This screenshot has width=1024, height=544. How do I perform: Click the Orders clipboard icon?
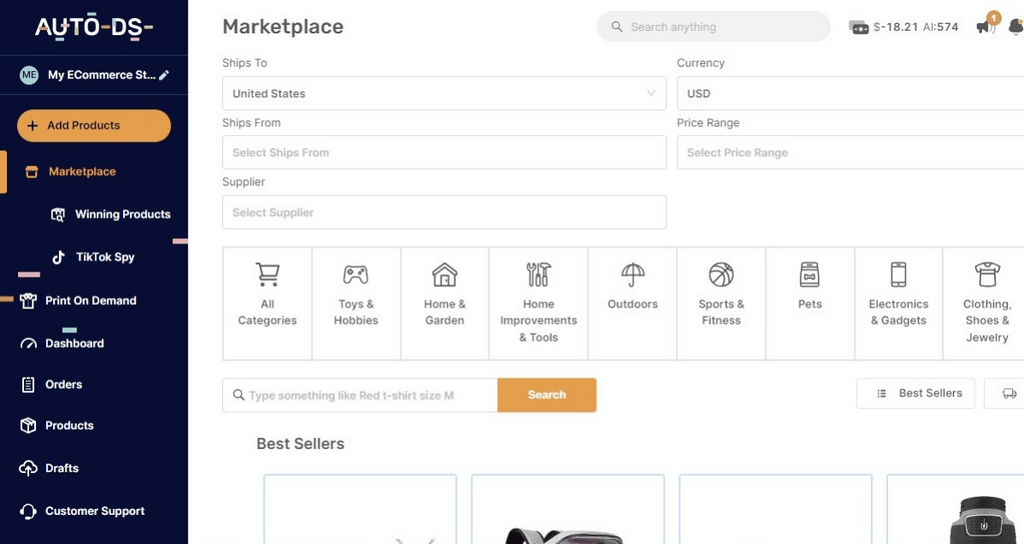[x=28, y=385]
